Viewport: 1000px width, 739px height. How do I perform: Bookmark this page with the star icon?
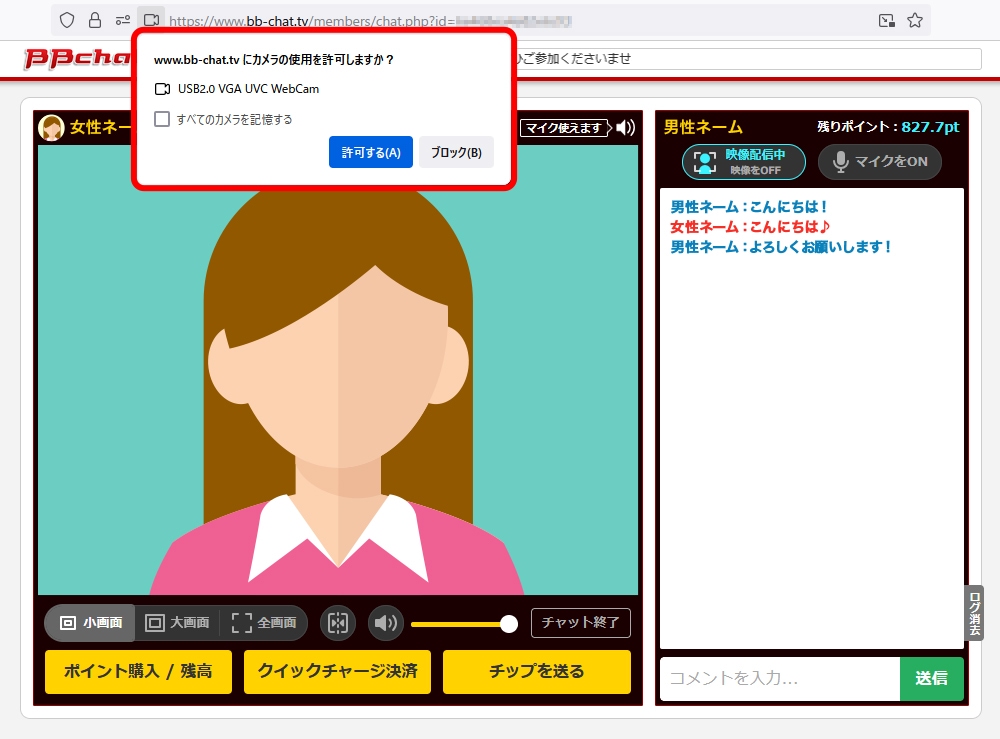coord(915,20)
